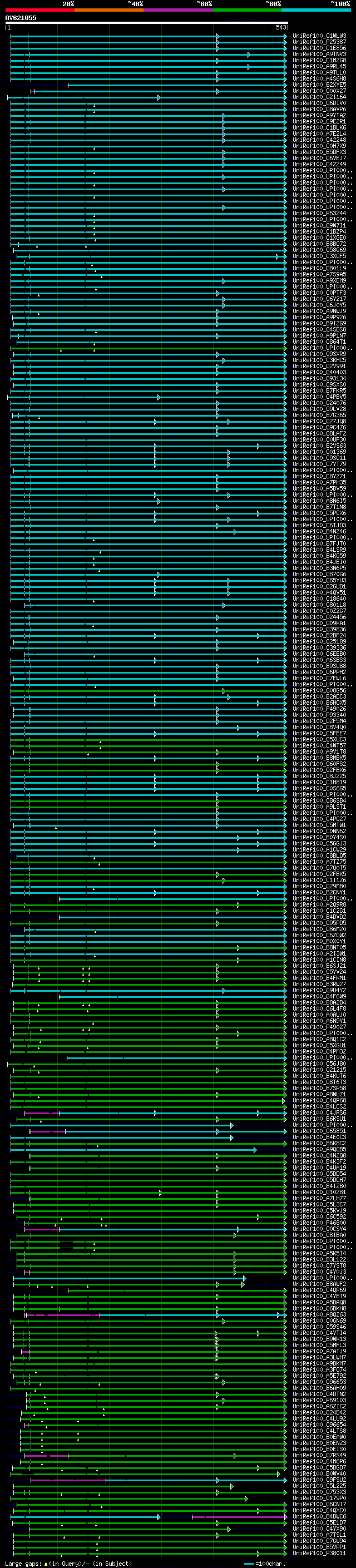
Task: Select the UniRef100_A9YTA2 label
Action: click(319, 116)
